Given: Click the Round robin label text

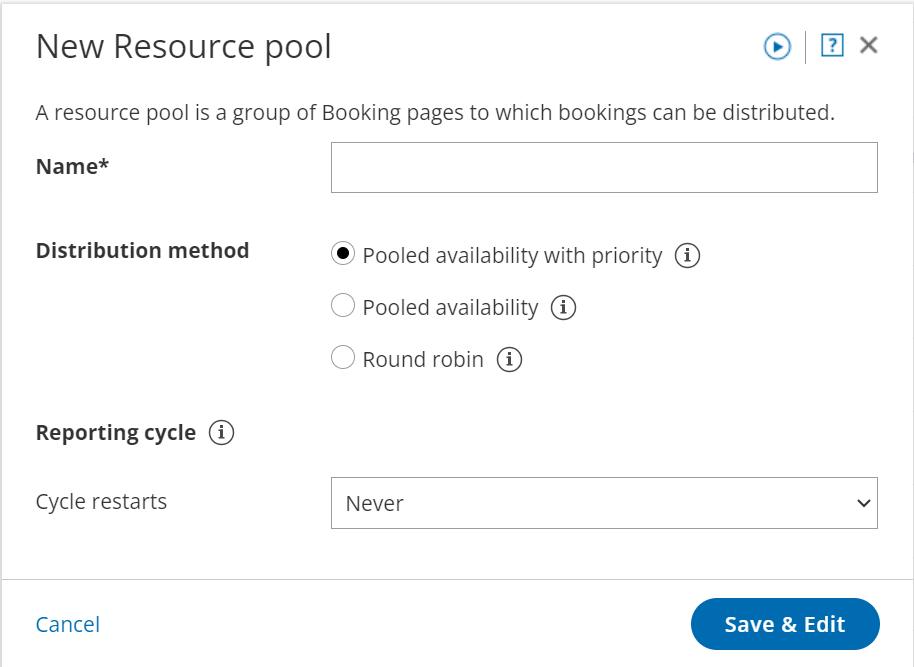Looking at the screenshot, I should (x=425, y=358).
